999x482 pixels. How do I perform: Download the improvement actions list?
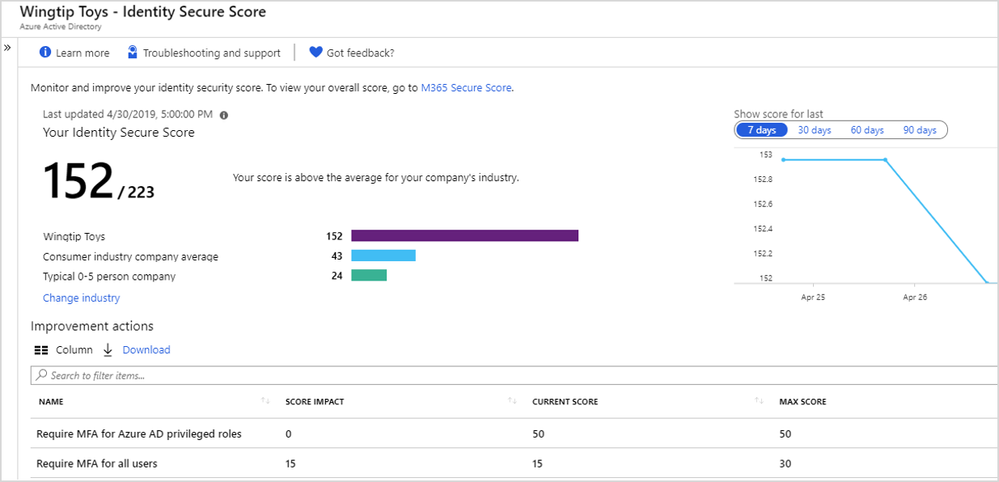coord(146,350)
